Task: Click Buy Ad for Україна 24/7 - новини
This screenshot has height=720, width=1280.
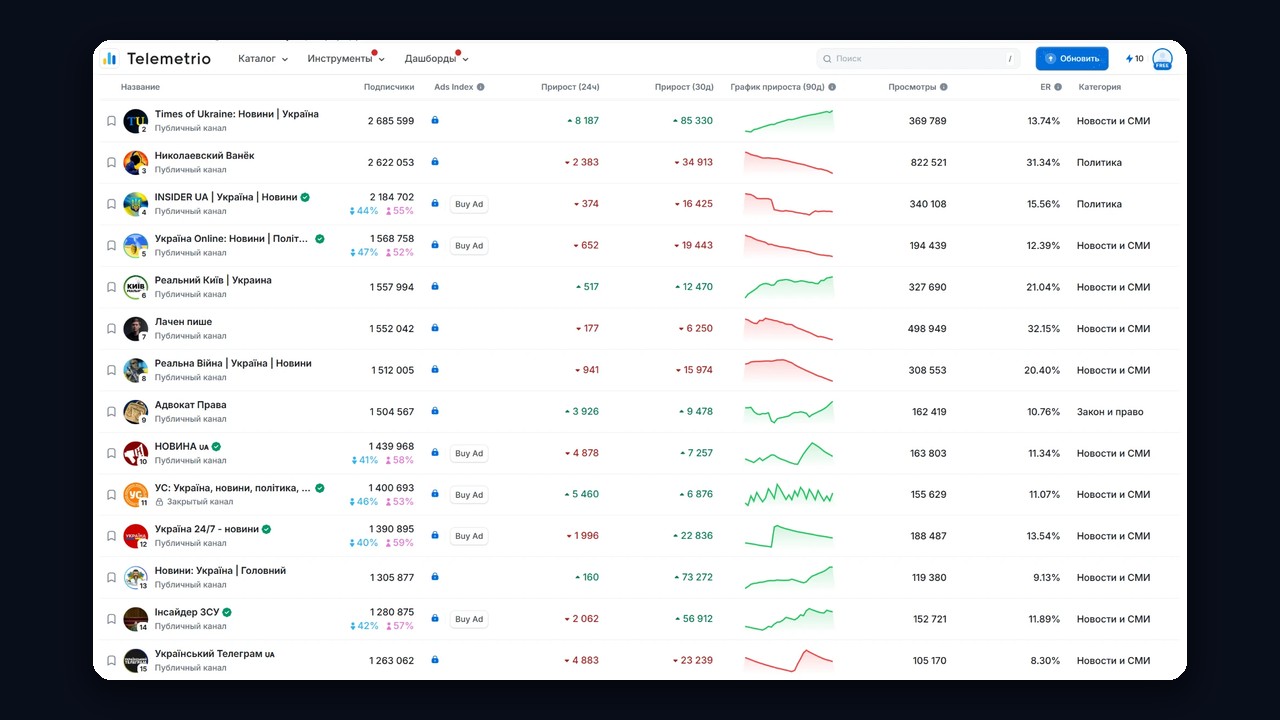Action: coord(469,536)
